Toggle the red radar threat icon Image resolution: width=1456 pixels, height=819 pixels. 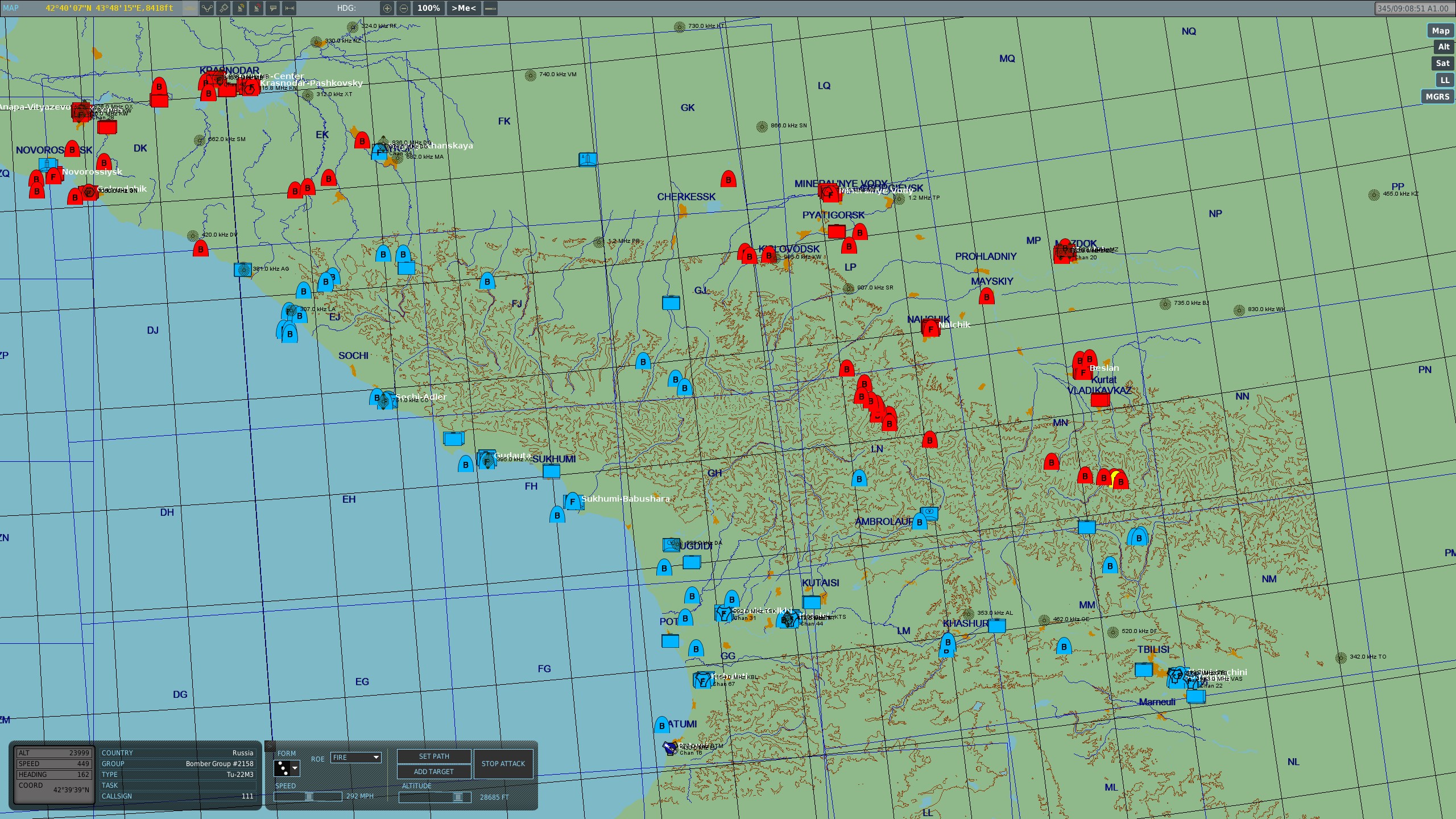click(x=257, y=8)
